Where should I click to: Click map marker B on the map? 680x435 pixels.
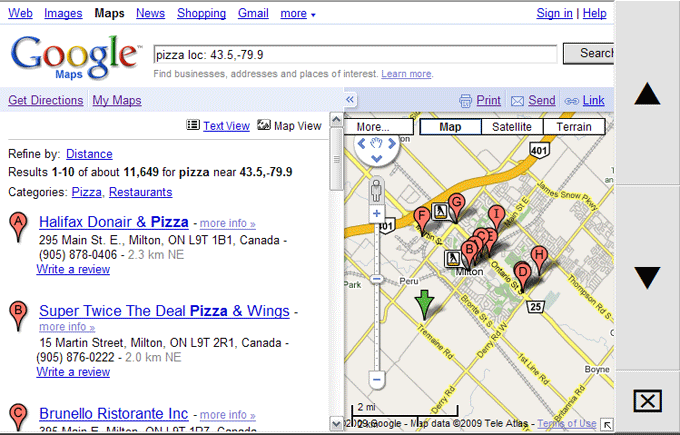coord(469,255)
